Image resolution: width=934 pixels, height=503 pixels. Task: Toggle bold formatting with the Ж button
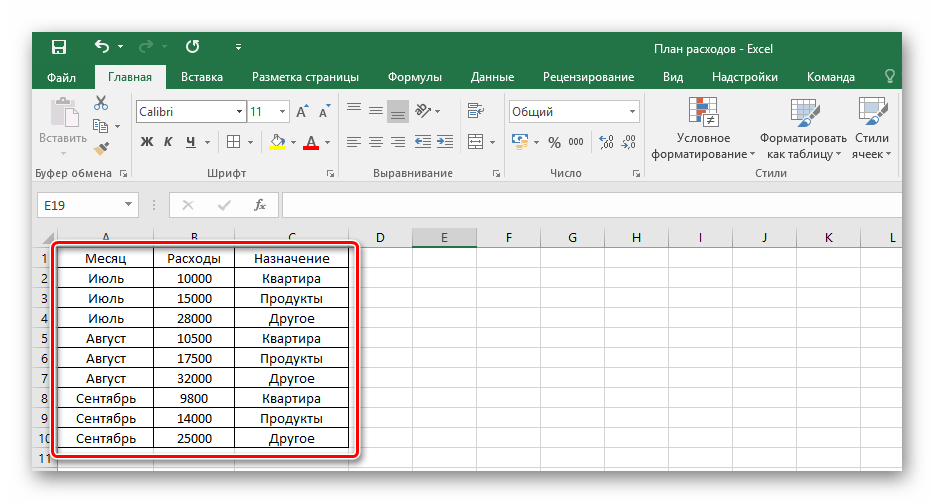147,141
